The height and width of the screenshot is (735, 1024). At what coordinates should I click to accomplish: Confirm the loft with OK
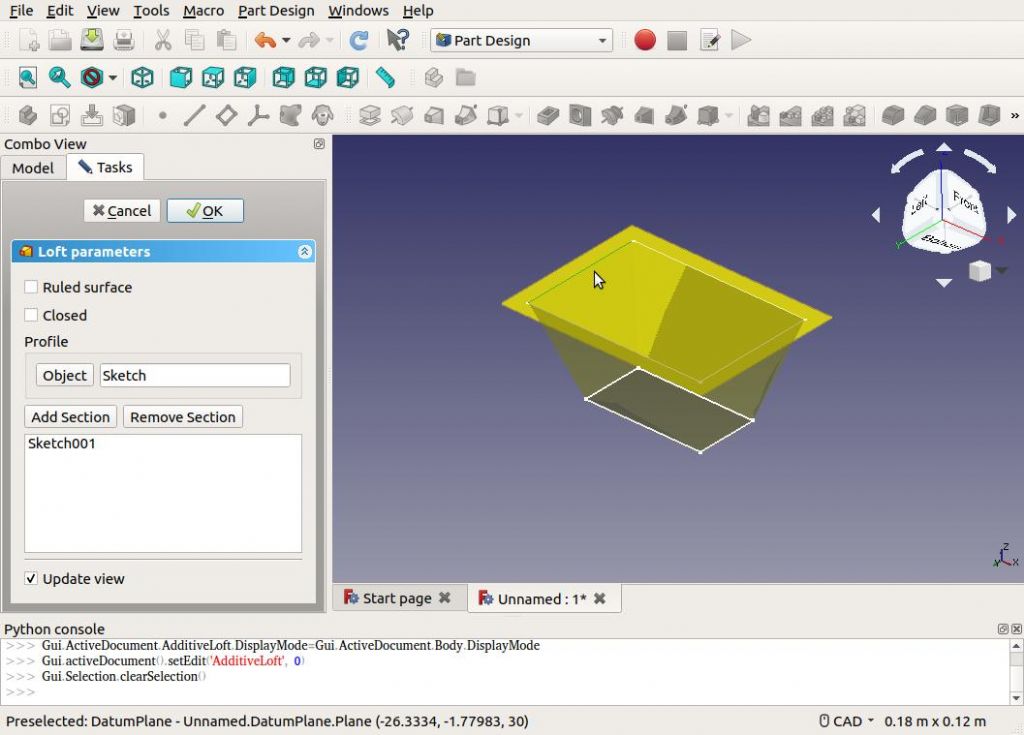[x=205, y=211]
